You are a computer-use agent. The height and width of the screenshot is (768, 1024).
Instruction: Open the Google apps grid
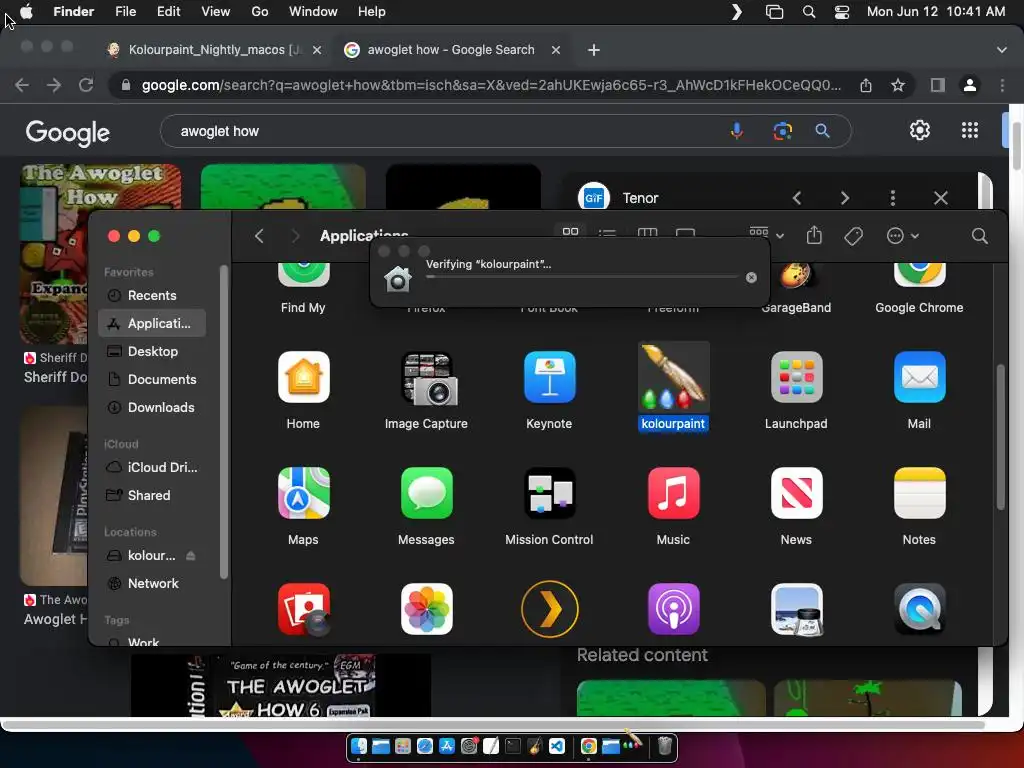[970, 130]
